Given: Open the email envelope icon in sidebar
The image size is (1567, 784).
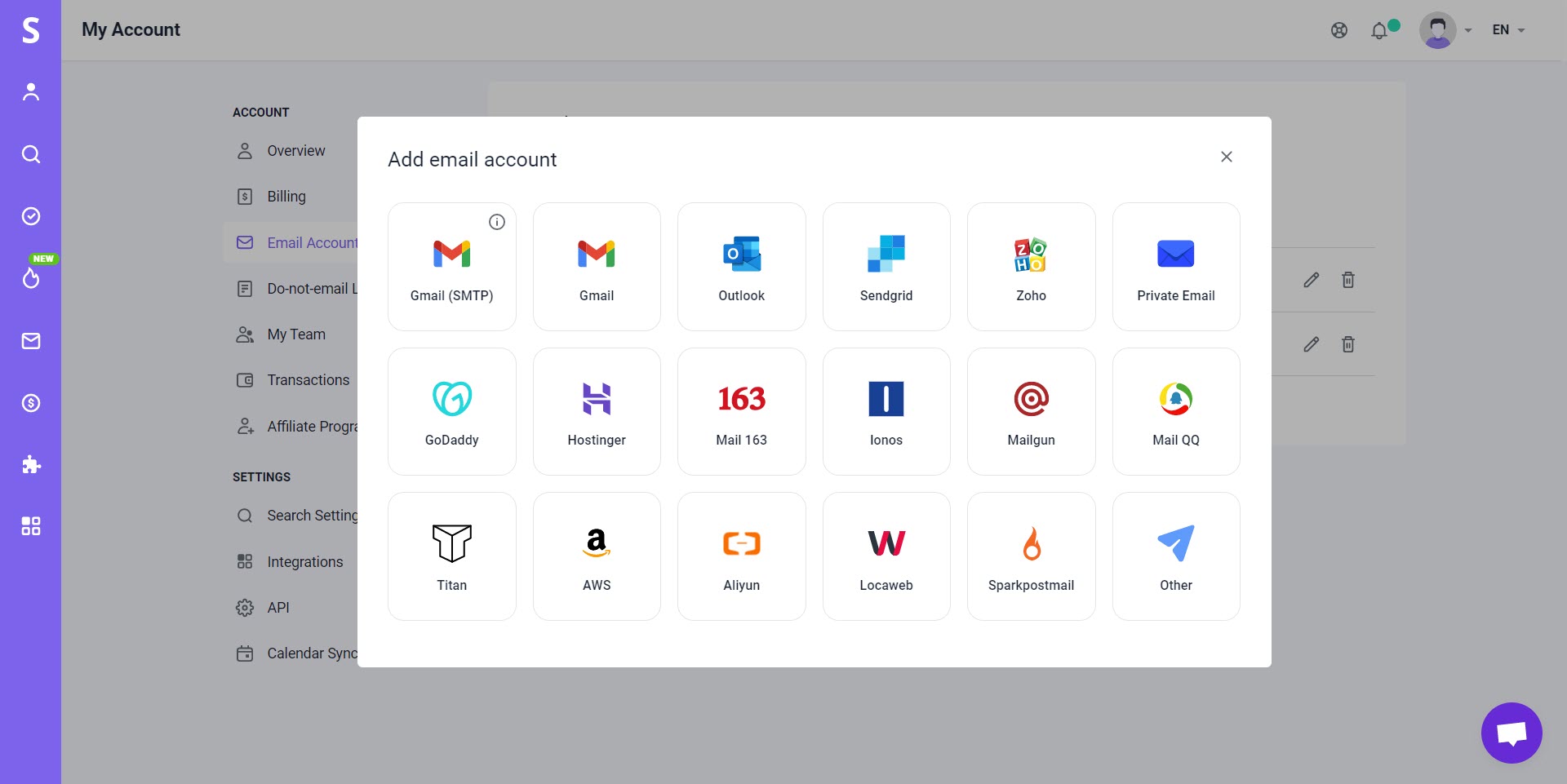Looking at the screenshot, I should (31, 341).
